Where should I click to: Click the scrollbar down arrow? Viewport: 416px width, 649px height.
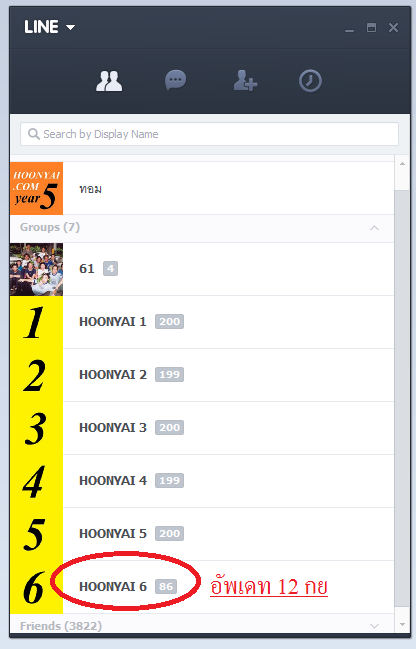click(402, 625)
